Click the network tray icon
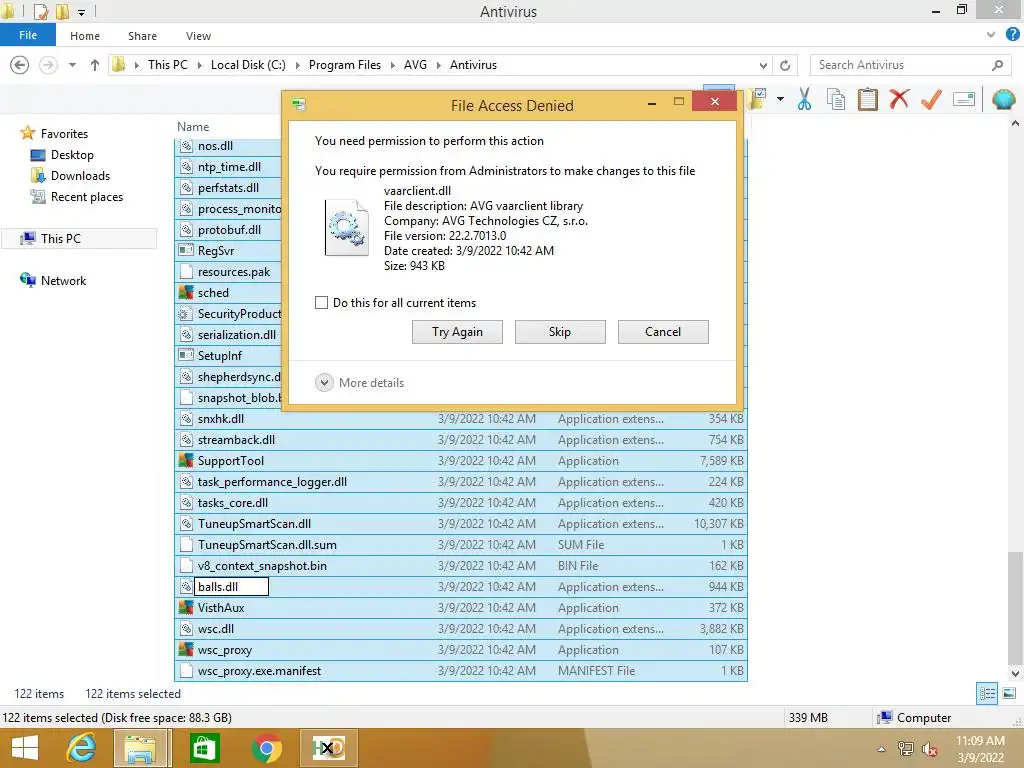The height and width of the screenshot is (768, 1024). [905, 749]
